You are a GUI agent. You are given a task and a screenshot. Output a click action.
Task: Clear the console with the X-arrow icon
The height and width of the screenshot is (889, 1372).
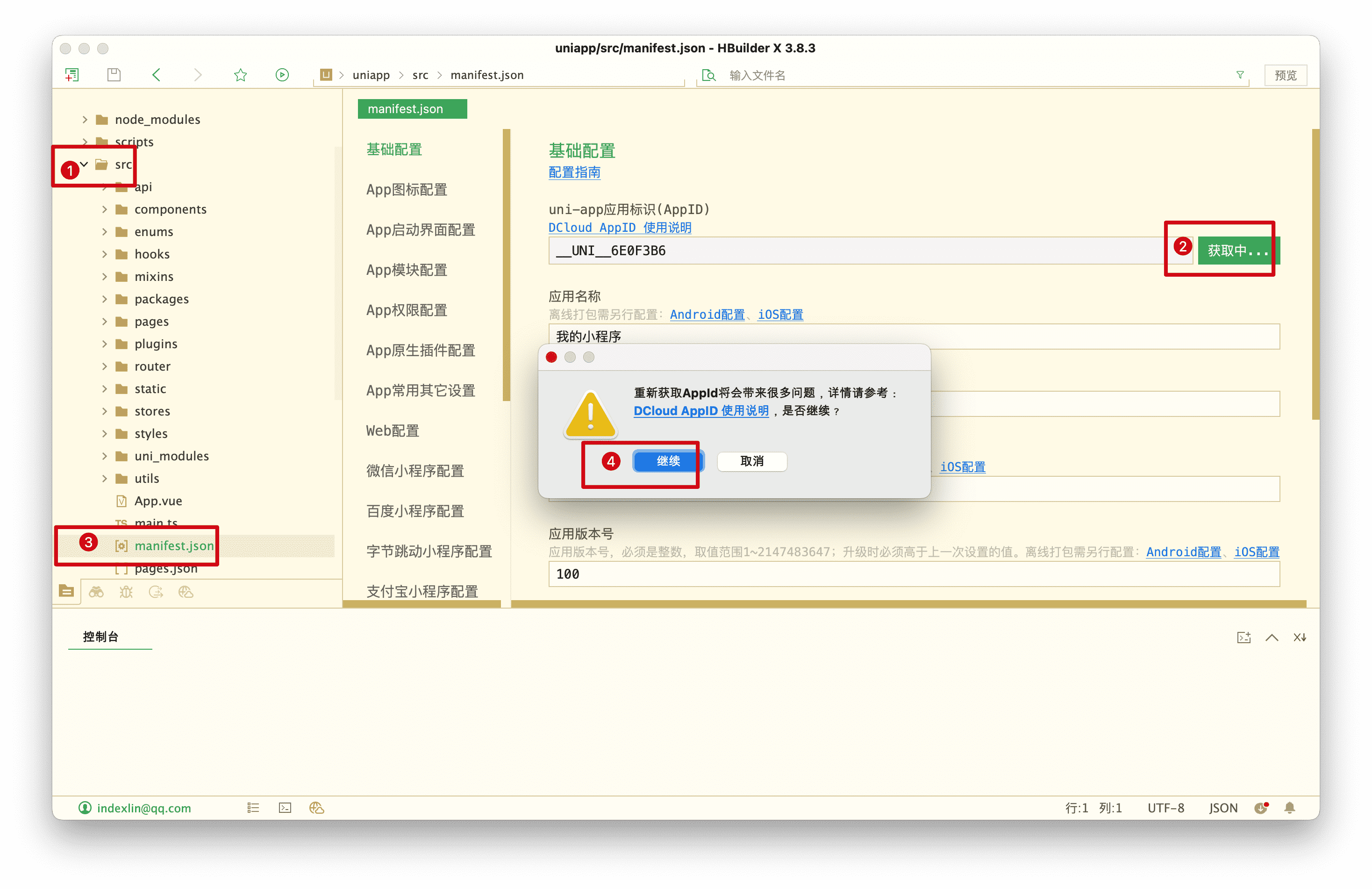click(x=1300, y=637)
